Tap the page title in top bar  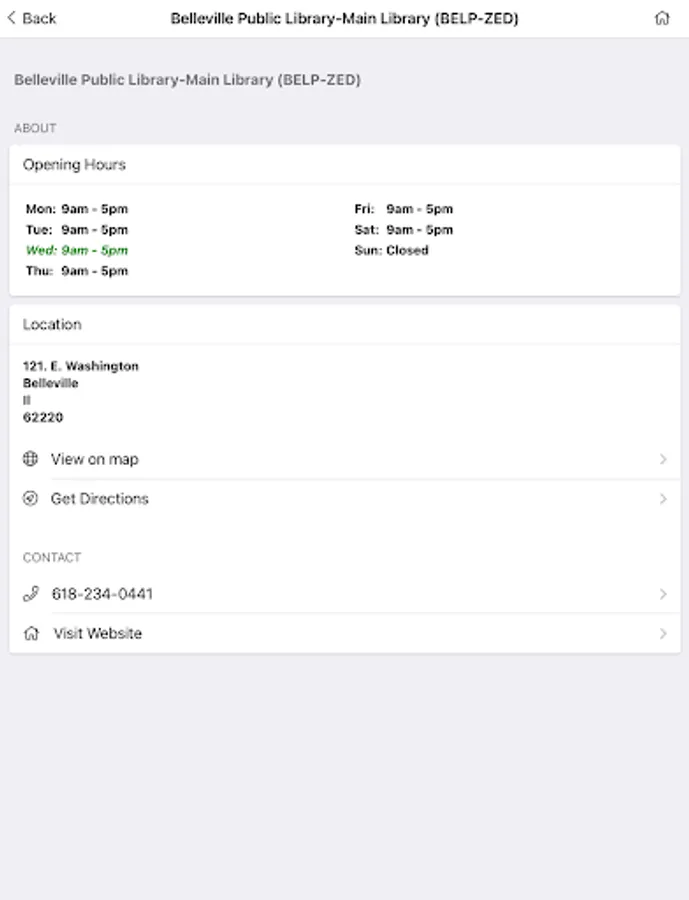point(344,18)
